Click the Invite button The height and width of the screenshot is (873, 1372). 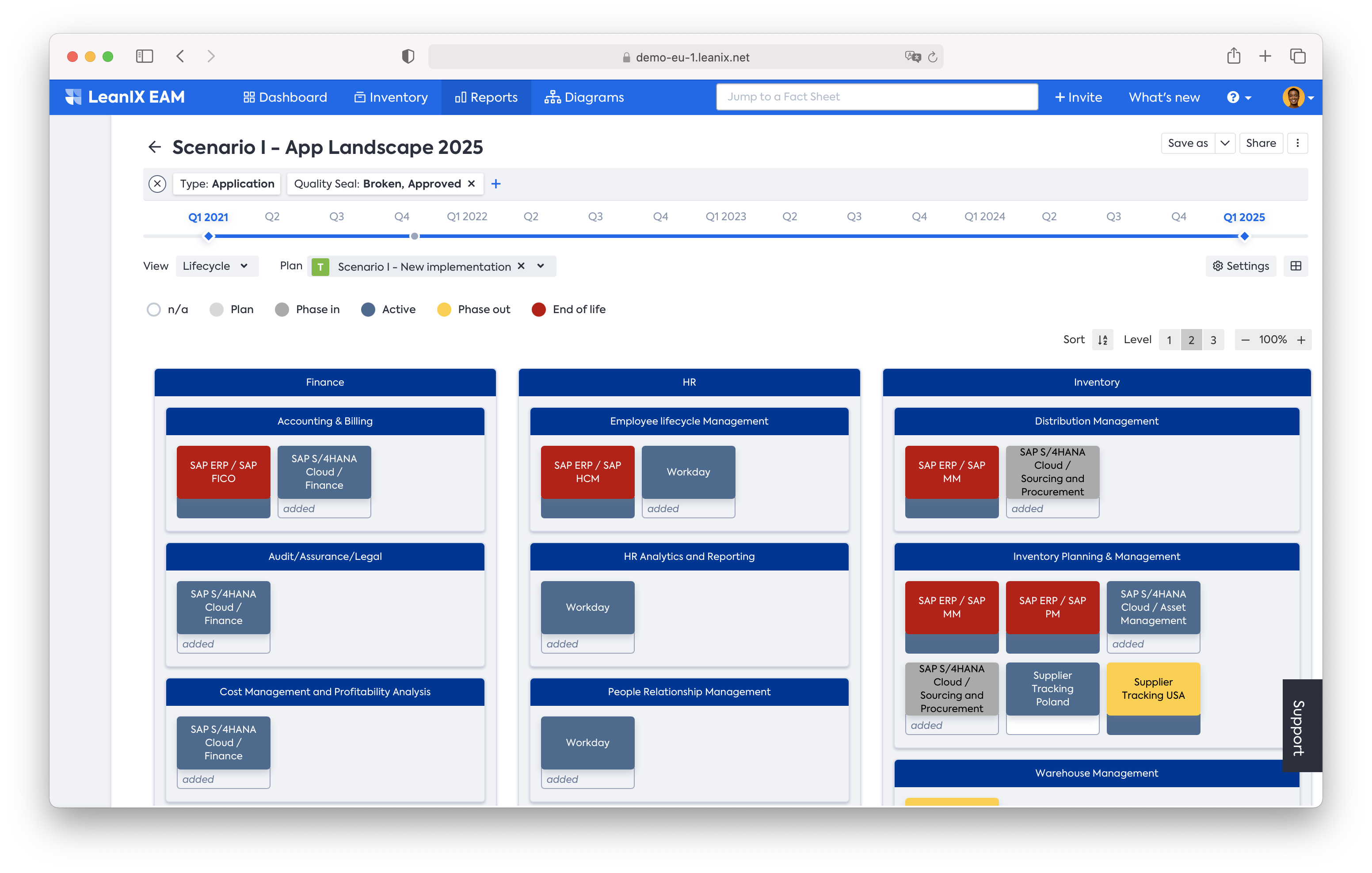pos(1079,97)
